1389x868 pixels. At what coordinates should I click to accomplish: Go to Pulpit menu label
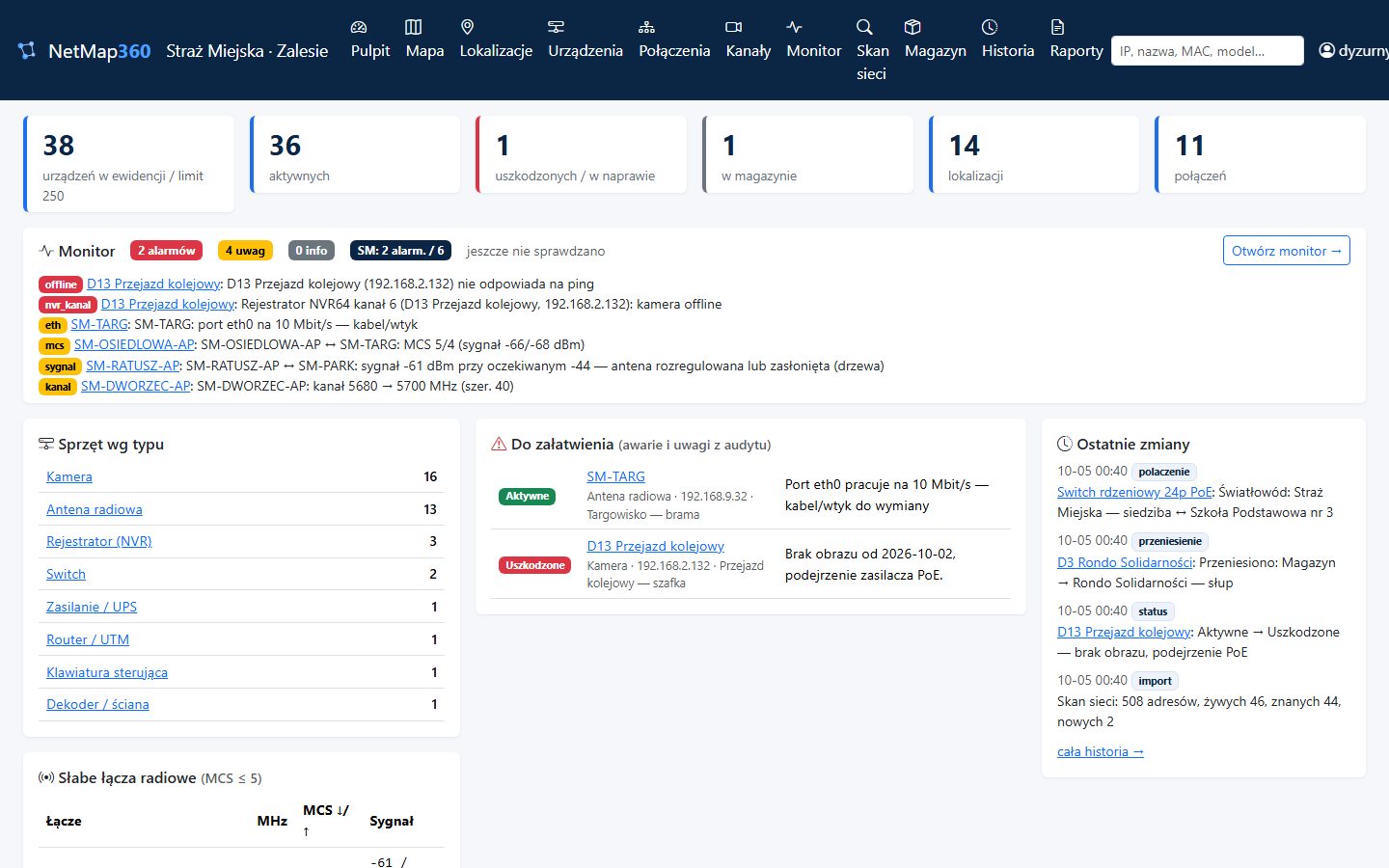click(370, 51)
